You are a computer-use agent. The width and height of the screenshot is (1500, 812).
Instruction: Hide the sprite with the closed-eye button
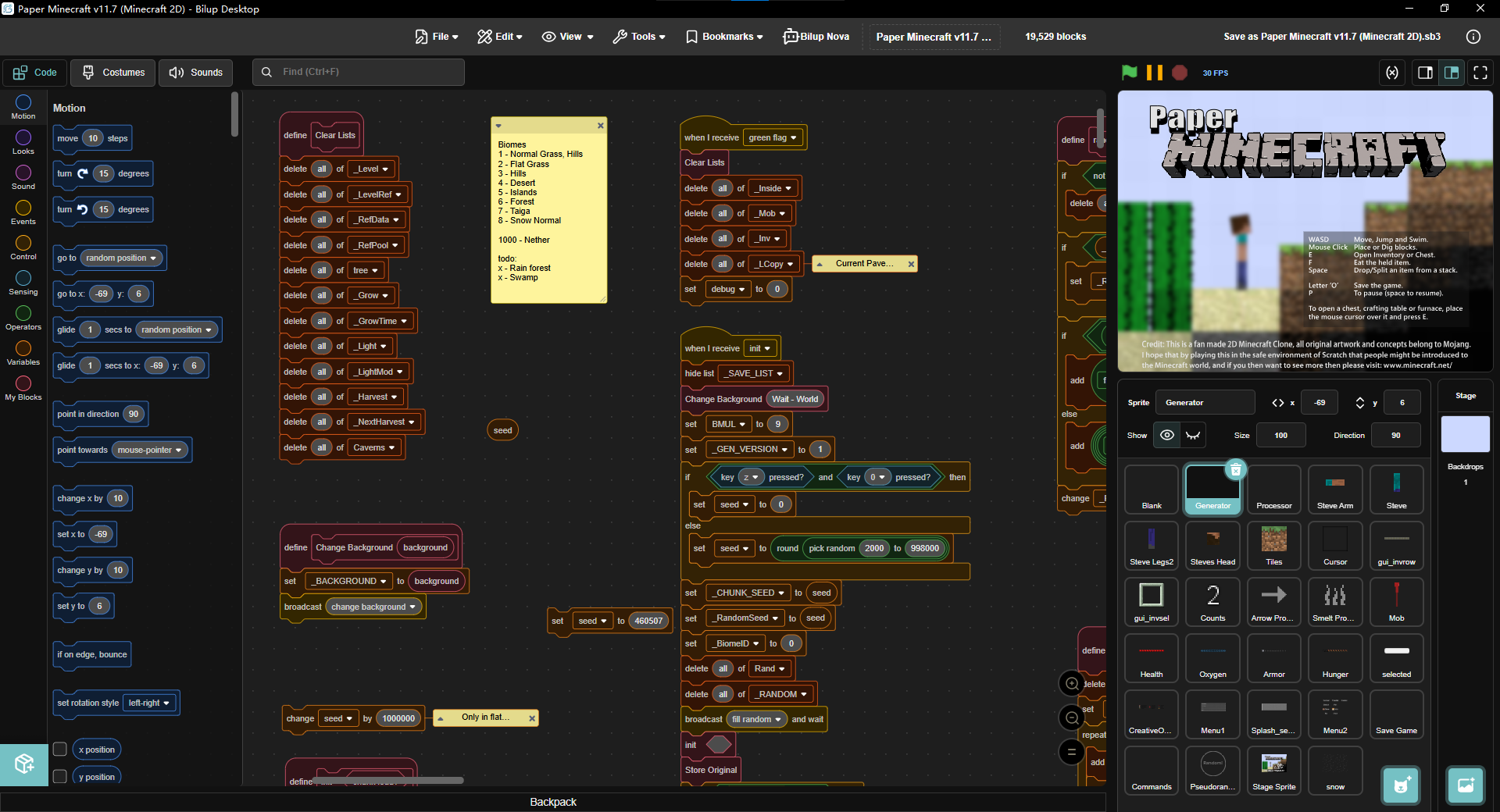pyautogui.click(x=1193, y=435)
